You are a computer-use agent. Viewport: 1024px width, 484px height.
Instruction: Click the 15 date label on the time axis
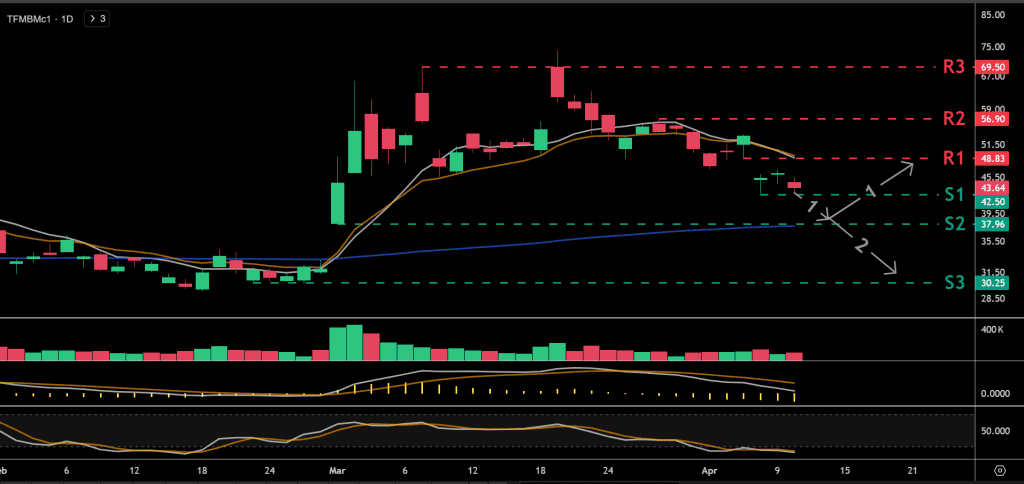pos(846,470)
